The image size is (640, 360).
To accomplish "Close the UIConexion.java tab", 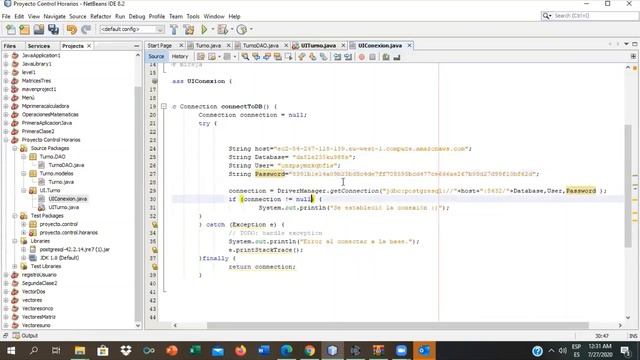I will click(x=409, y=45).
